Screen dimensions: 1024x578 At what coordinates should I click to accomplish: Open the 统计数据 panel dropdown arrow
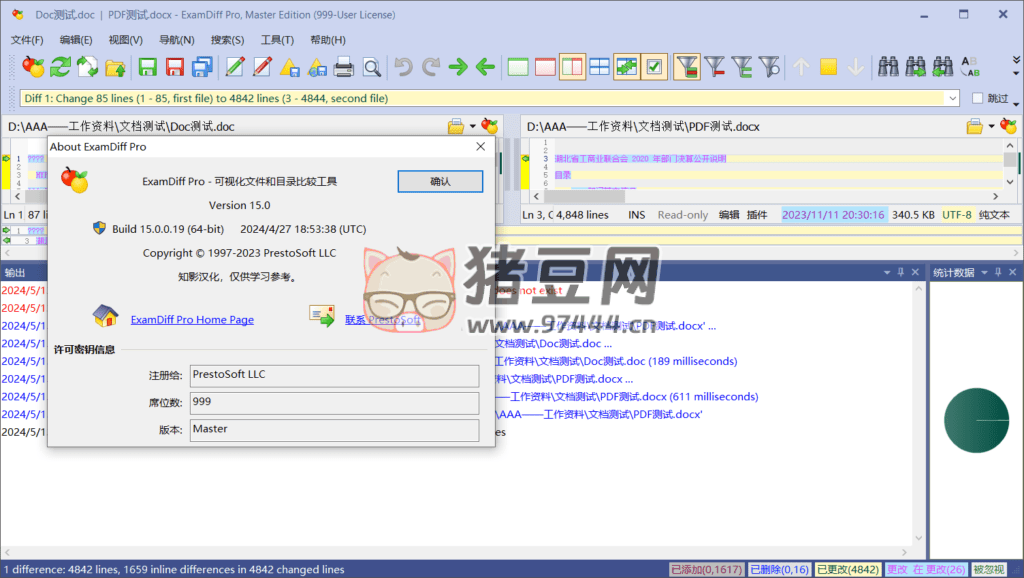(984, 272)
